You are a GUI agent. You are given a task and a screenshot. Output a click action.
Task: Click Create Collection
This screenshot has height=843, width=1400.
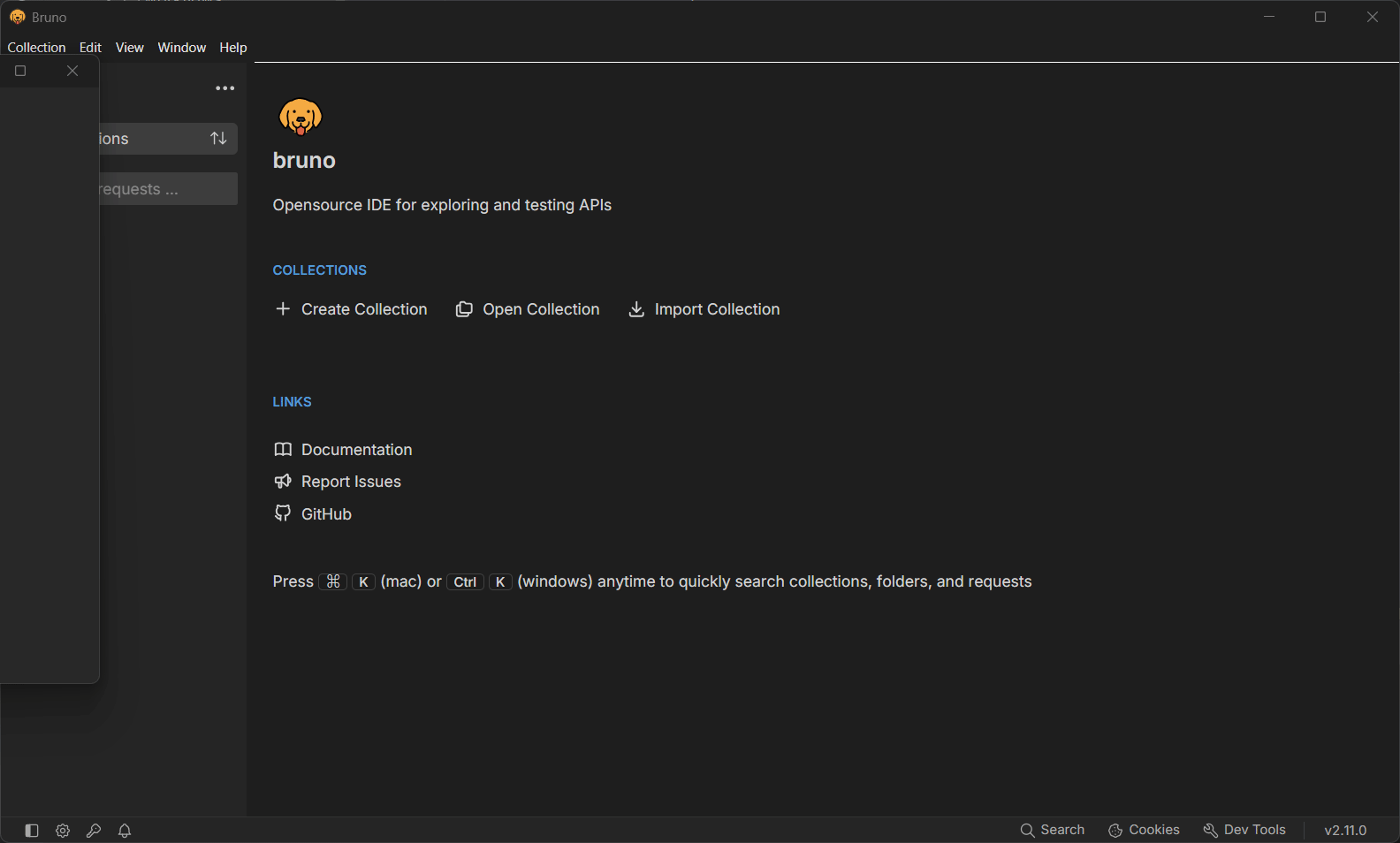click(x=351, y=309)
